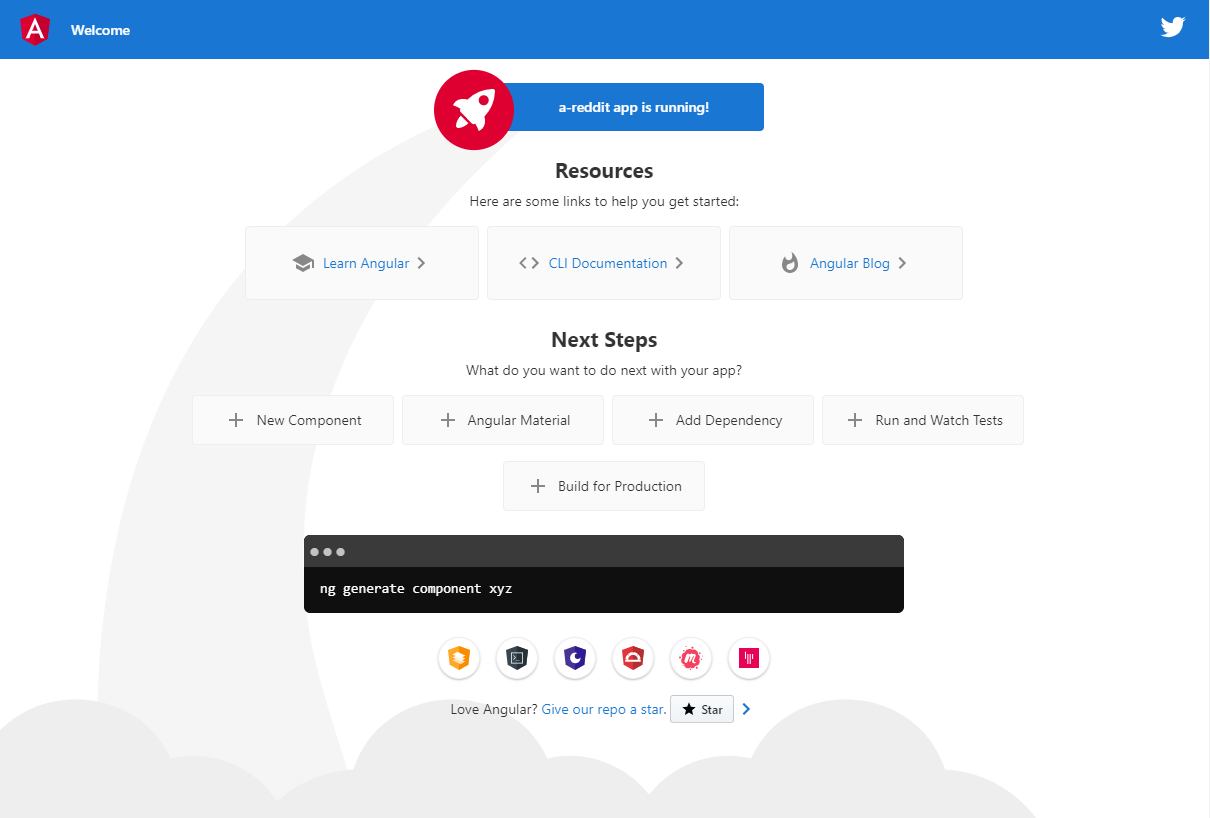Click the blue chevron next to Star
Image resolution: width=1210 pixels, height=818 pixels.
(x=746, y=709)
